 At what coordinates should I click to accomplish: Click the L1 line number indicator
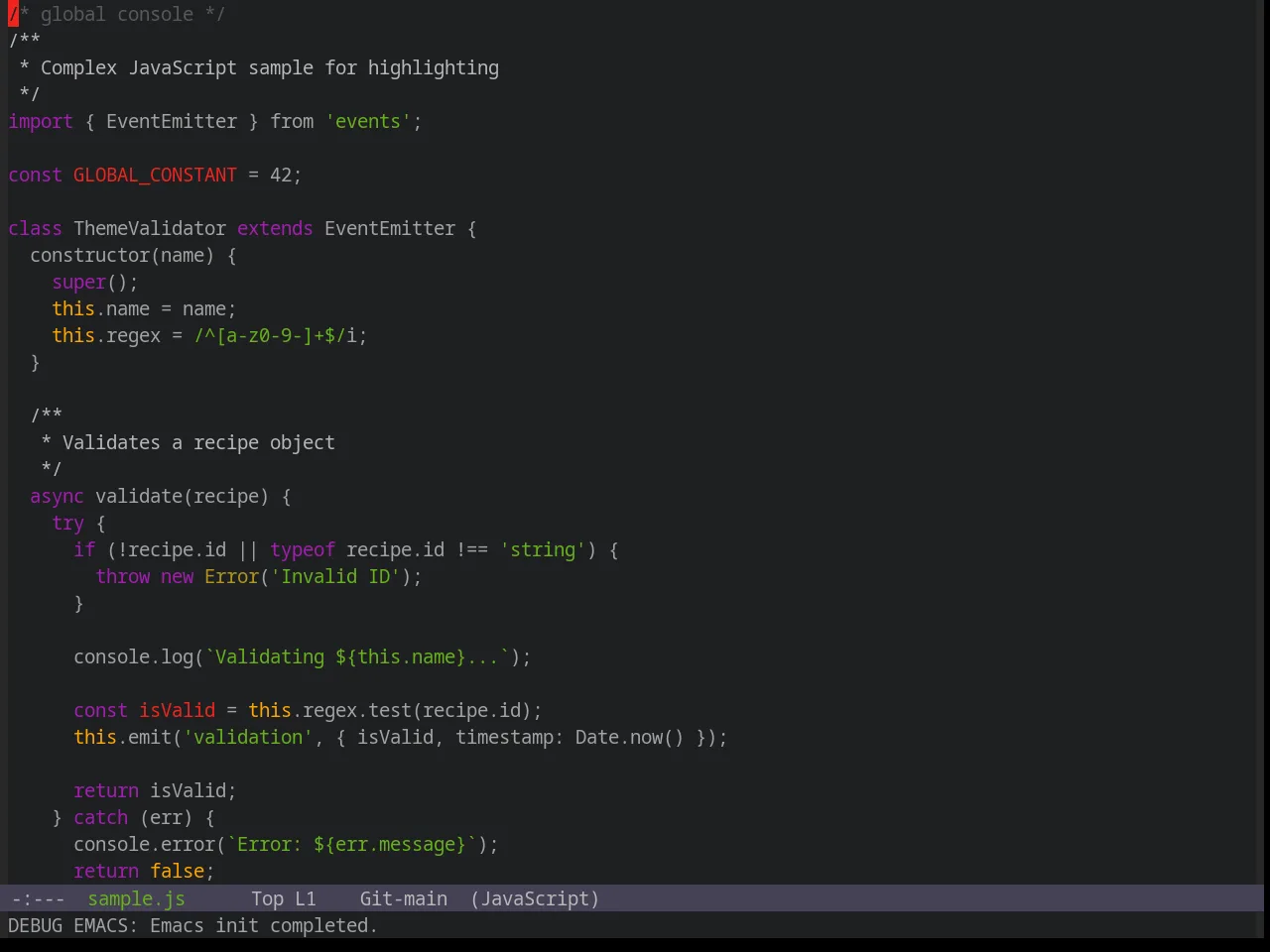tap(305, 898)
